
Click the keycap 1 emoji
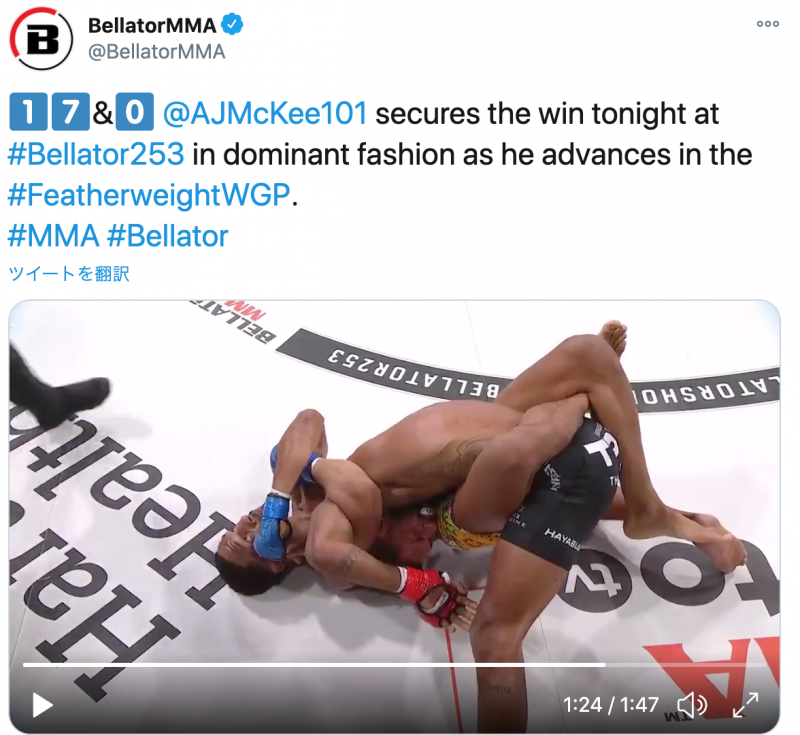28,112
